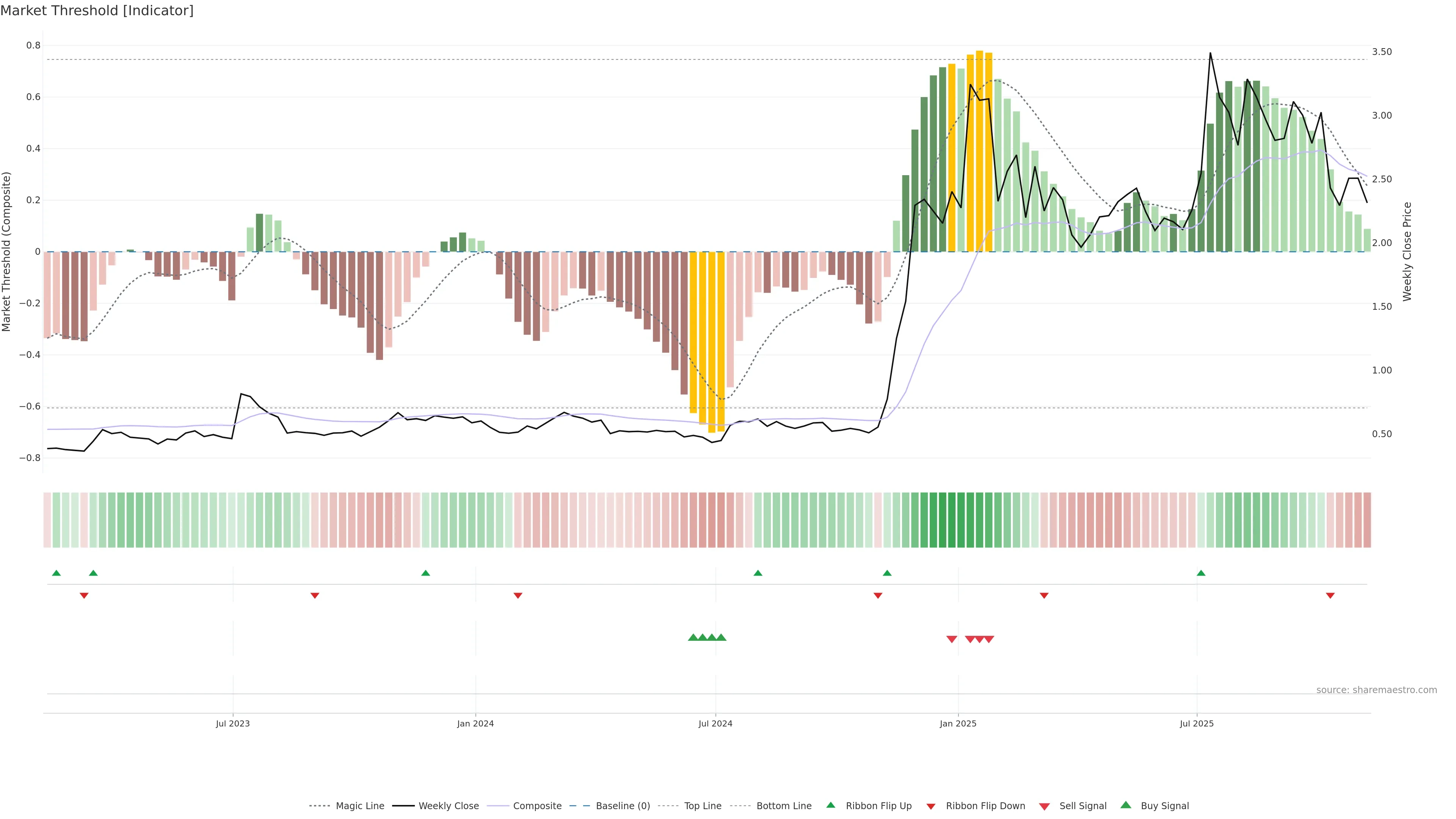
Task: Click the Ribbon Flip Down legend triangle icon
Action: pos(931,806)
